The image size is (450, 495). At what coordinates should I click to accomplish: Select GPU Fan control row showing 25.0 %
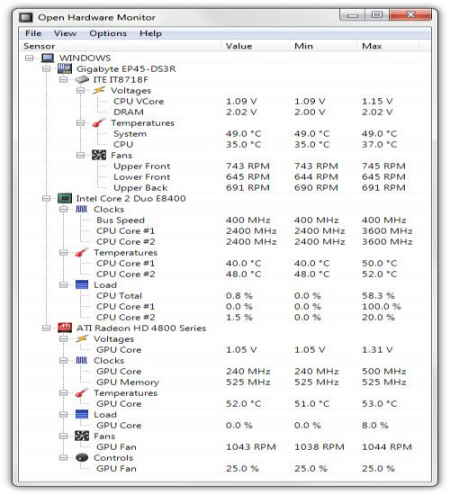pyautogui.click(x=225, y=468)
